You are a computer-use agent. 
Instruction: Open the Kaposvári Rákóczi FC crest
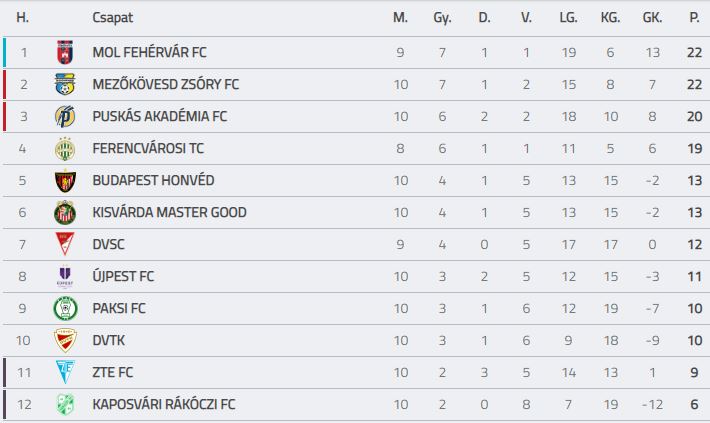click(x=65, y=404)
